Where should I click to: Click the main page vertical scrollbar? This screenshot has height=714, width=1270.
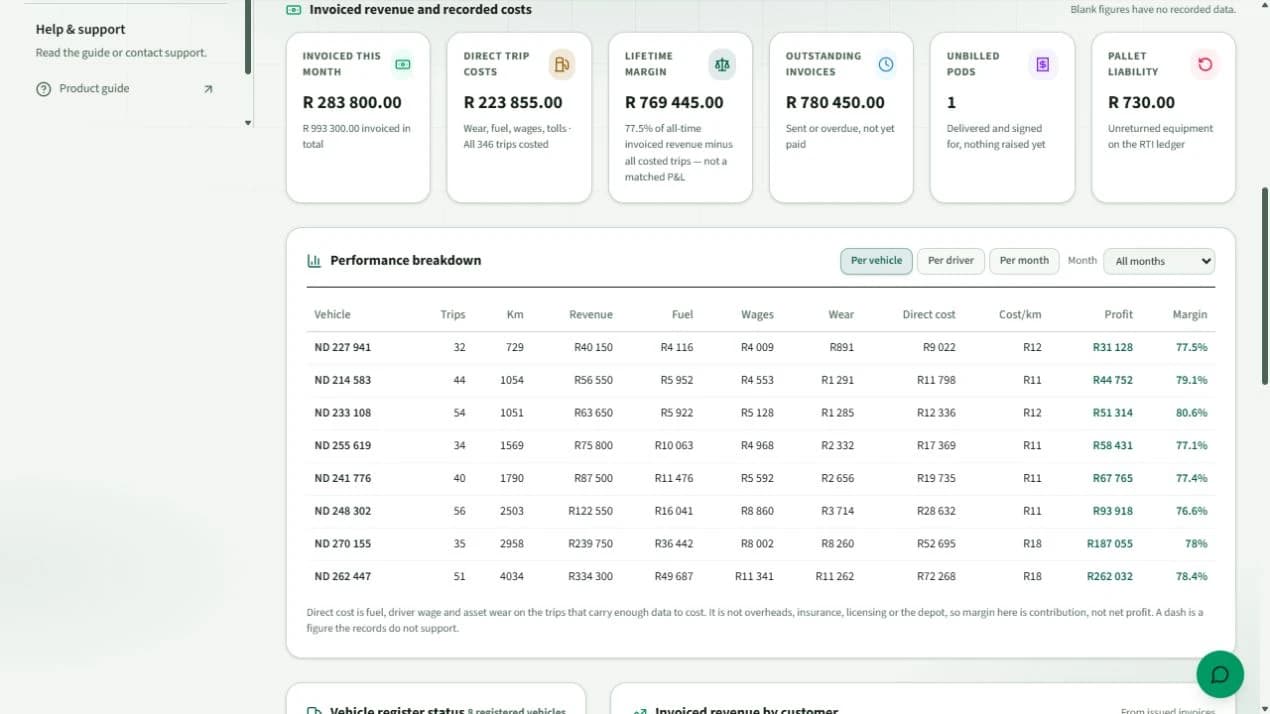(x=1265, y=285)
